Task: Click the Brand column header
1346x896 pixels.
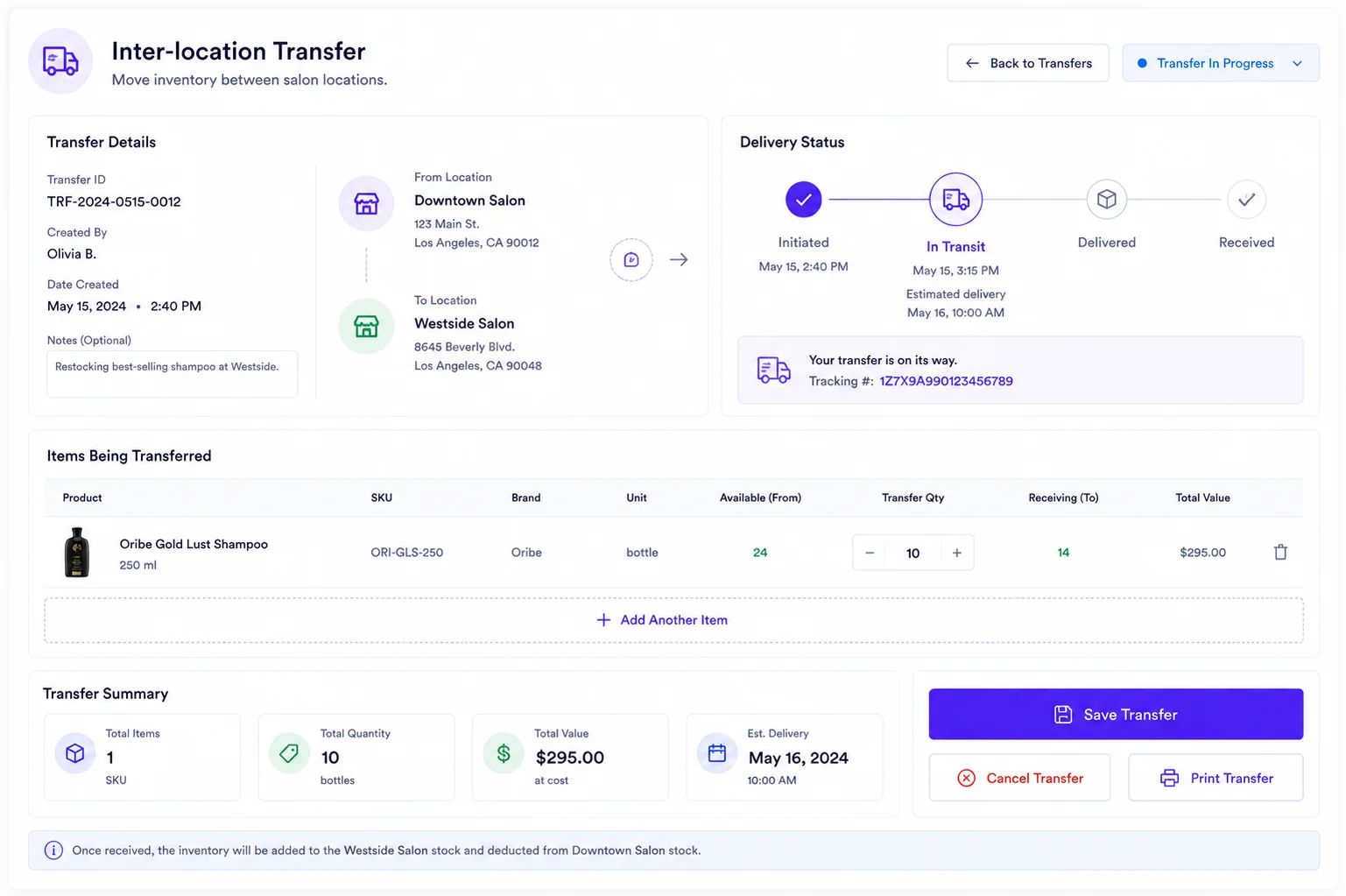Action: tap(525, 497)
